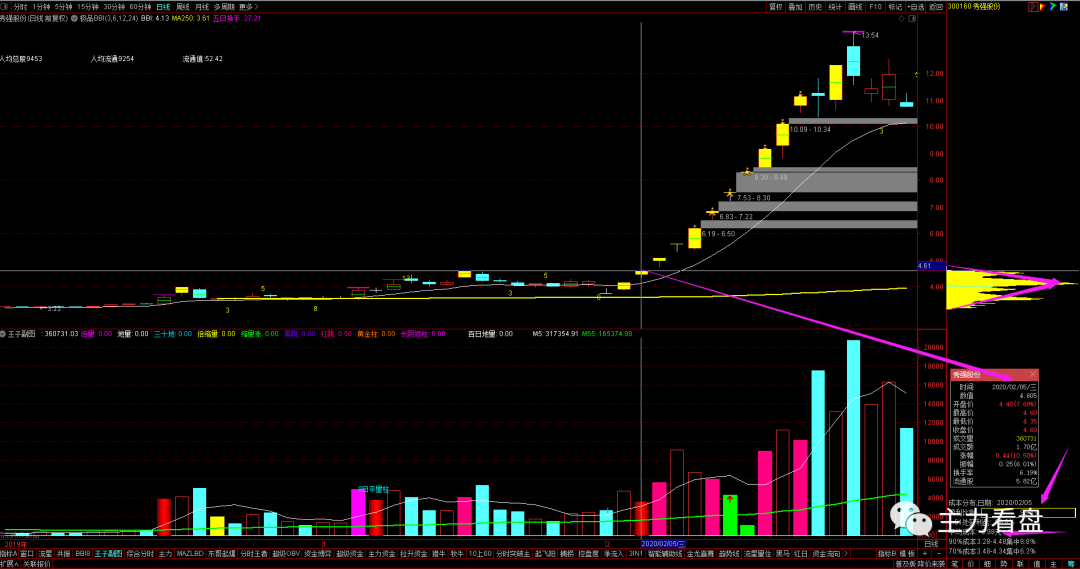Select the 分时突破主 indicator tab
Image resolution: width=1080 pixels, height=569 pixels.
tap(514, 554)
